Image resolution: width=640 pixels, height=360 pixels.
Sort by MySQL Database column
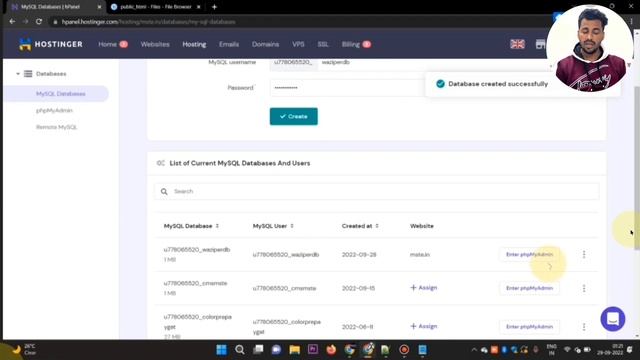(x=191, y=226)
